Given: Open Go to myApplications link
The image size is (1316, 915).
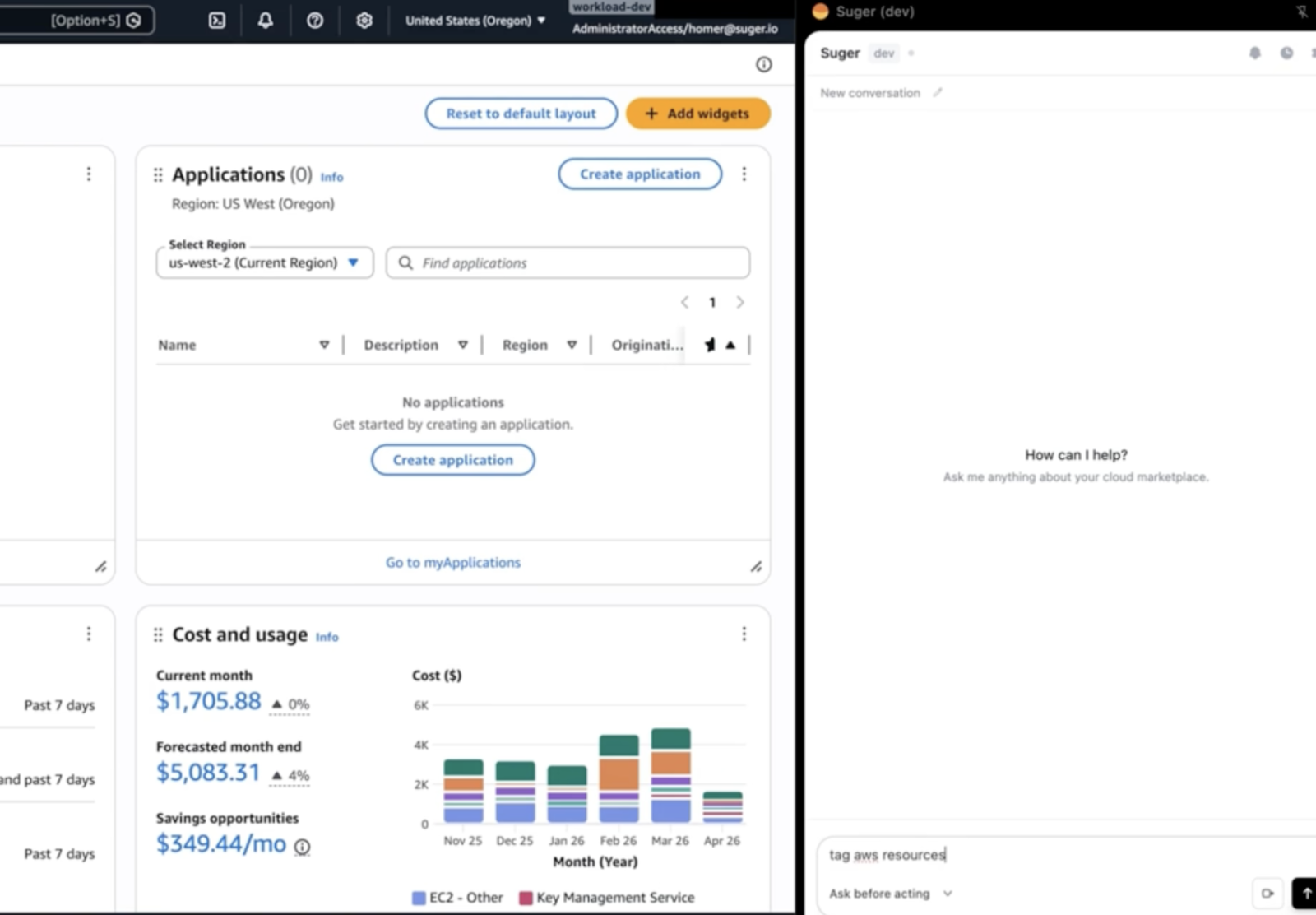Looking at the screenshot, I should click(453, 562).
